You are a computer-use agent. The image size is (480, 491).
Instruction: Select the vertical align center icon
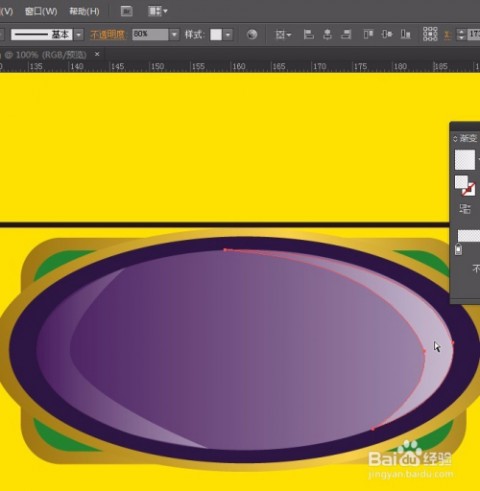tap(387, 34)
